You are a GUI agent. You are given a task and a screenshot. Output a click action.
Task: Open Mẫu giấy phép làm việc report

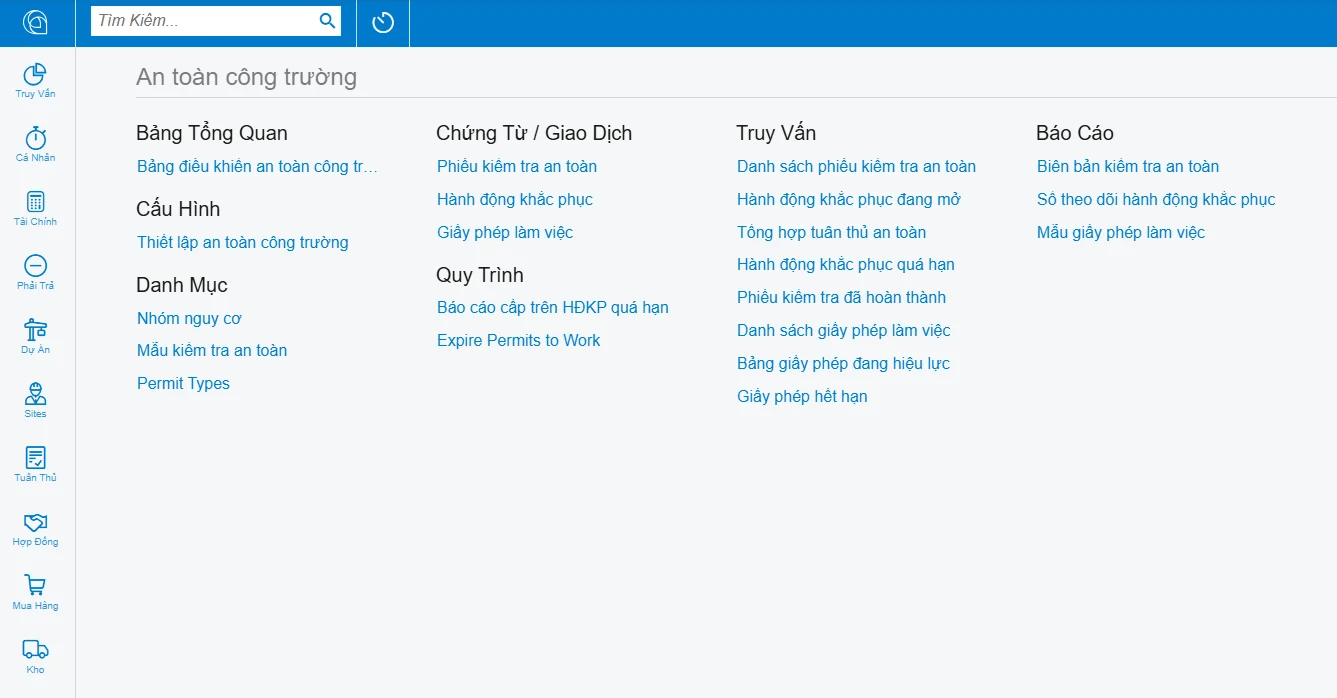click(x=1121, y=233)
